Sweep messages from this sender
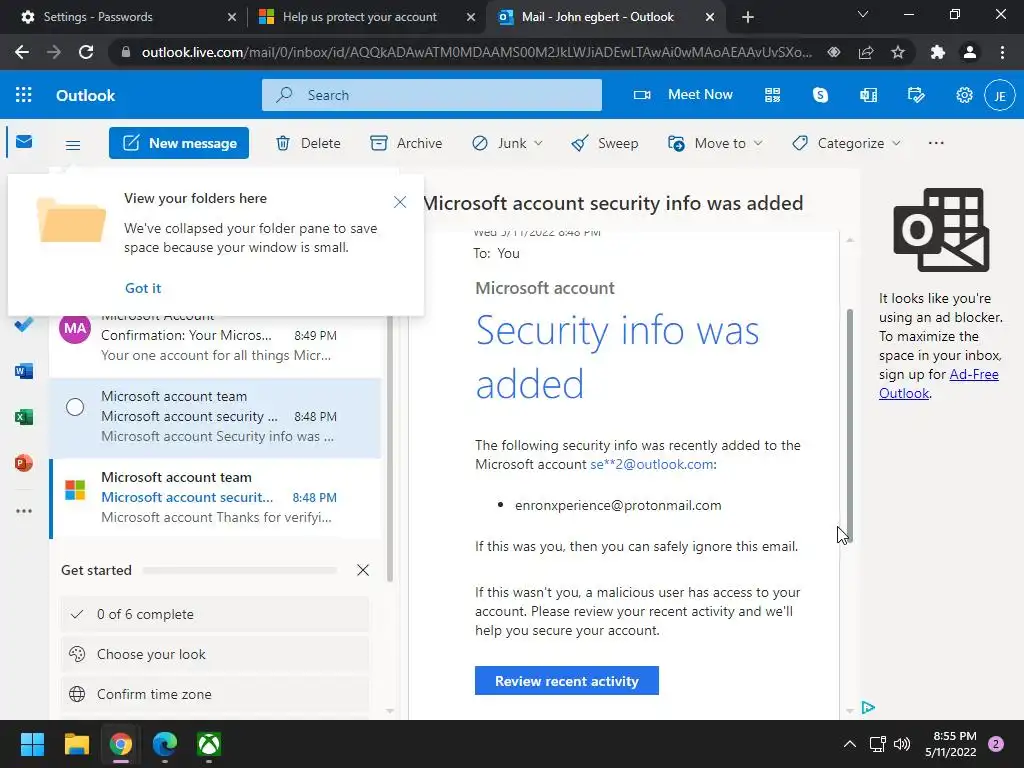The image size is (1024, 768). [x=605, y=143]
